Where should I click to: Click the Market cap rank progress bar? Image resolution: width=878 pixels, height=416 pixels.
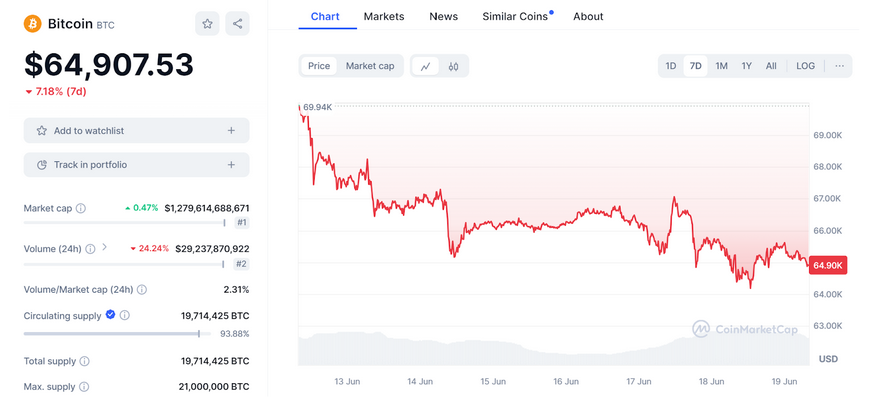124,223
